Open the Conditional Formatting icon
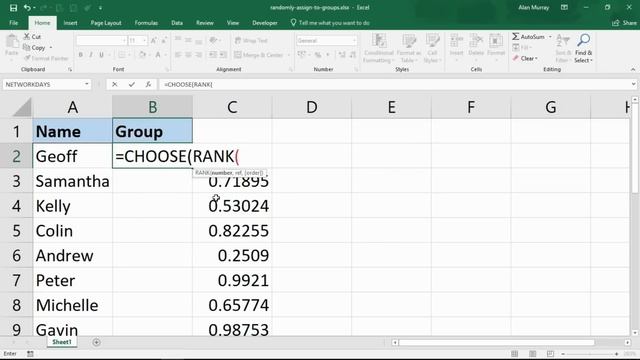The image size is (640, 360). coord(379,41)
